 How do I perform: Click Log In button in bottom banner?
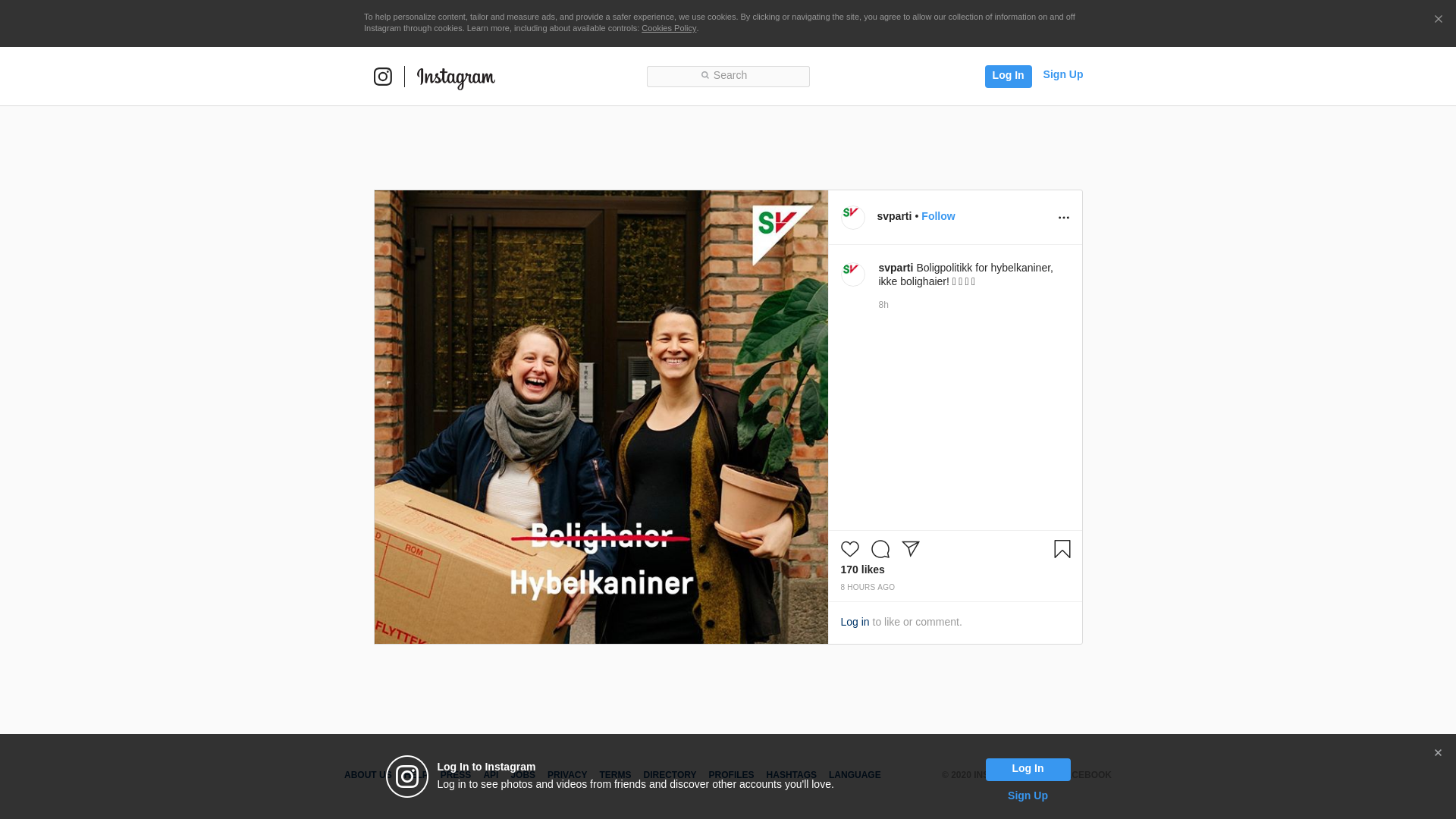(1028, 769)
